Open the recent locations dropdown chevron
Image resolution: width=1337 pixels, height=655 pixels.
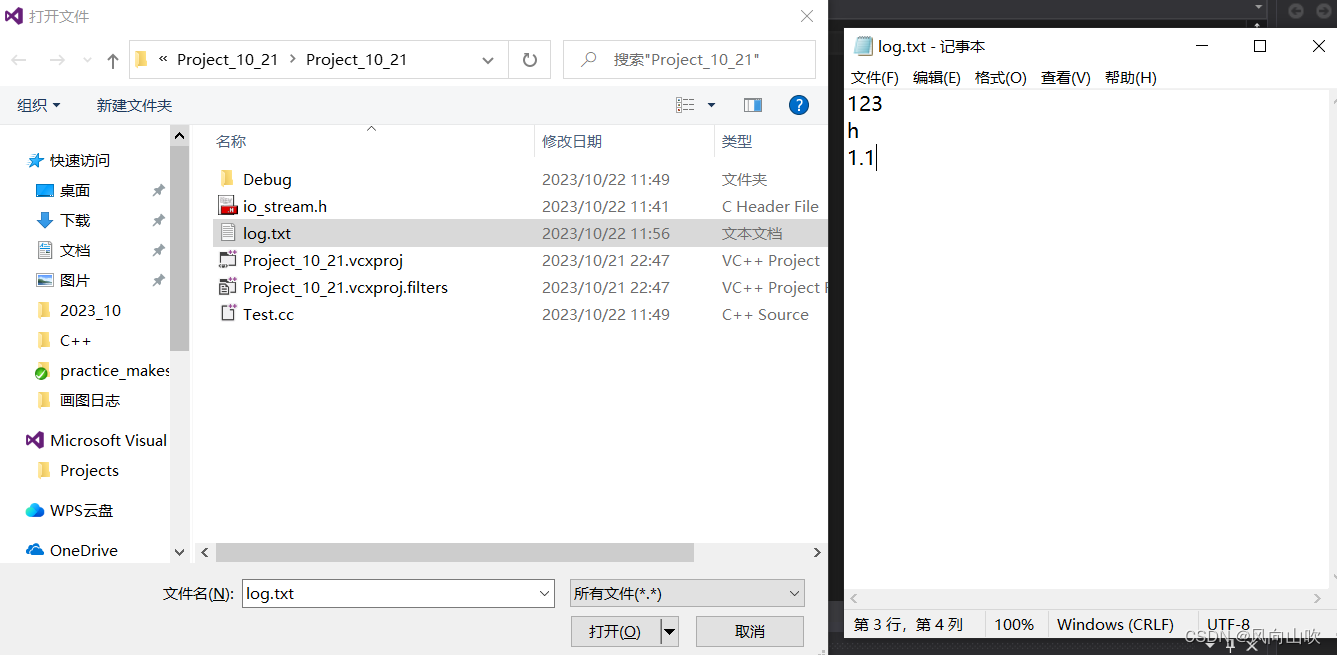tap(87, 60)
